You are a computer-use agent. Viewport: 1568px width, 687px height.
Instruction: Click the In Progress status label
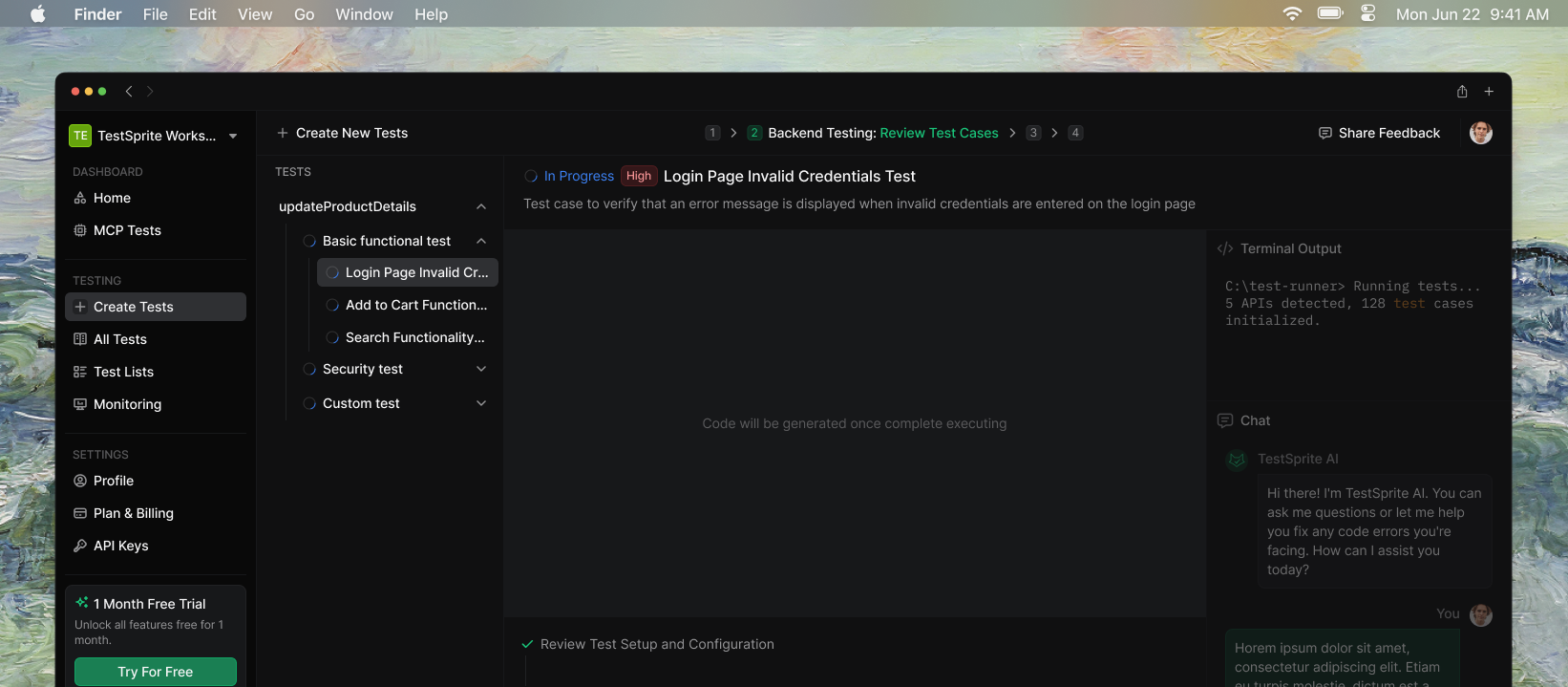click(x=579, y=176)
